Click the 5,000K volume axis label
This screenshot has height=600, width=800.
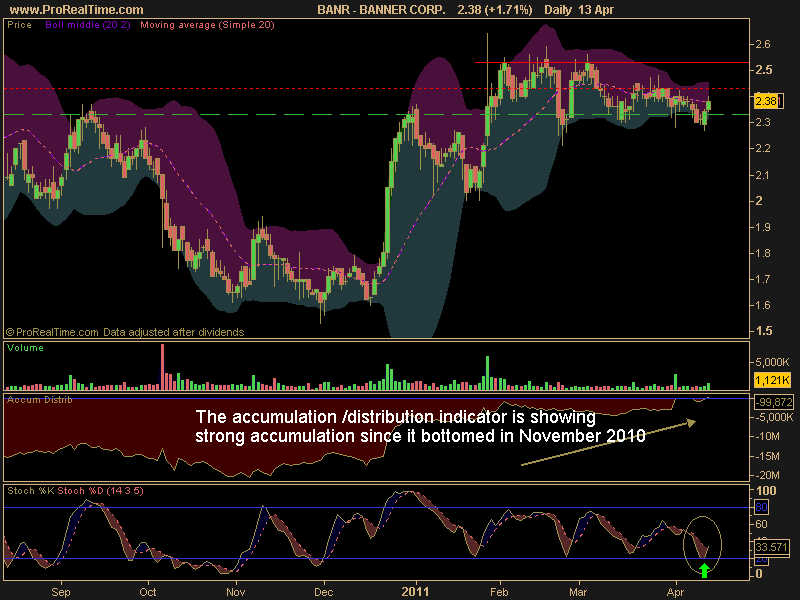(772, 362)
